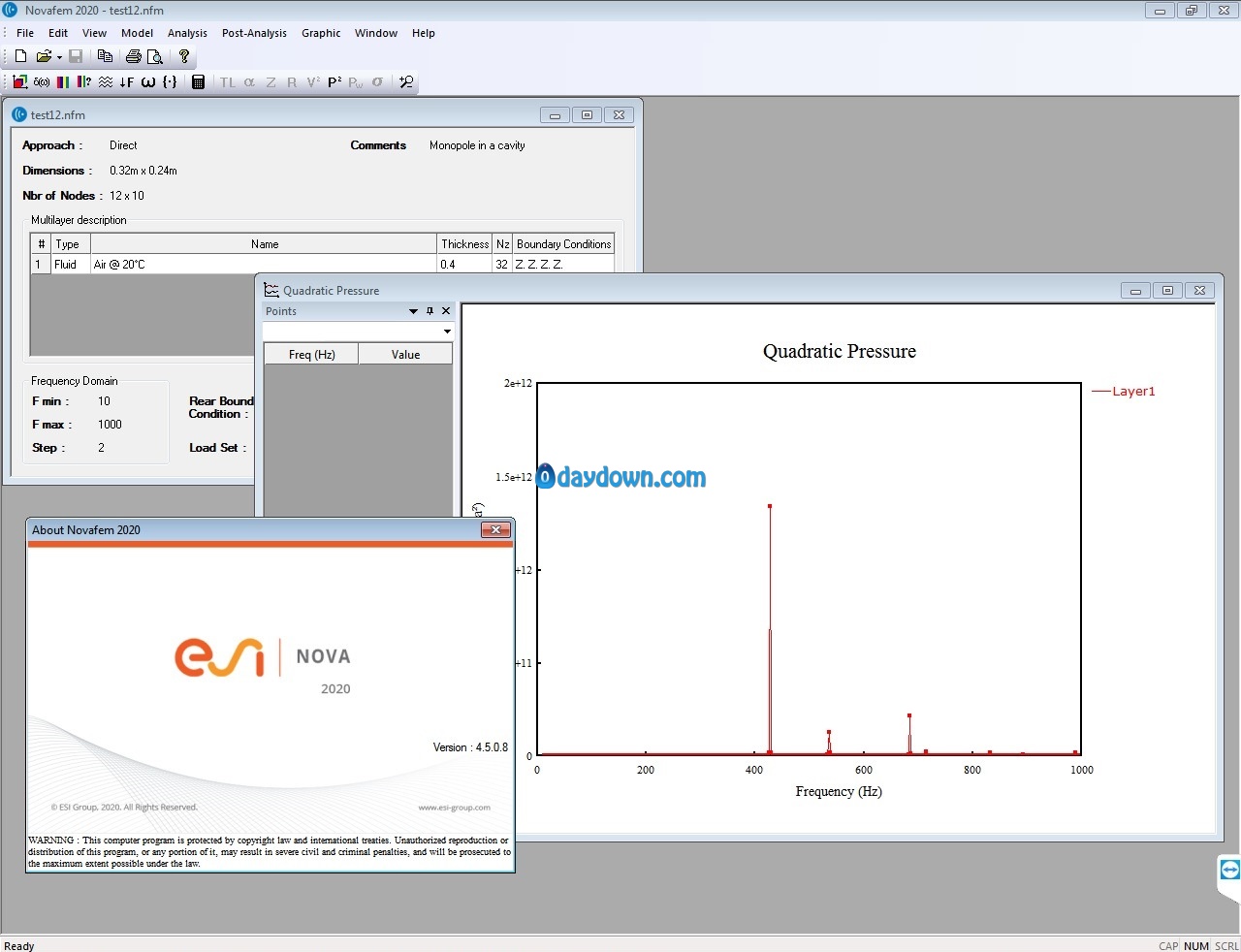This screenshot has height=952, width=1241.
Task: Click the open folder icon in toolbar
Action: click(44, 56)
